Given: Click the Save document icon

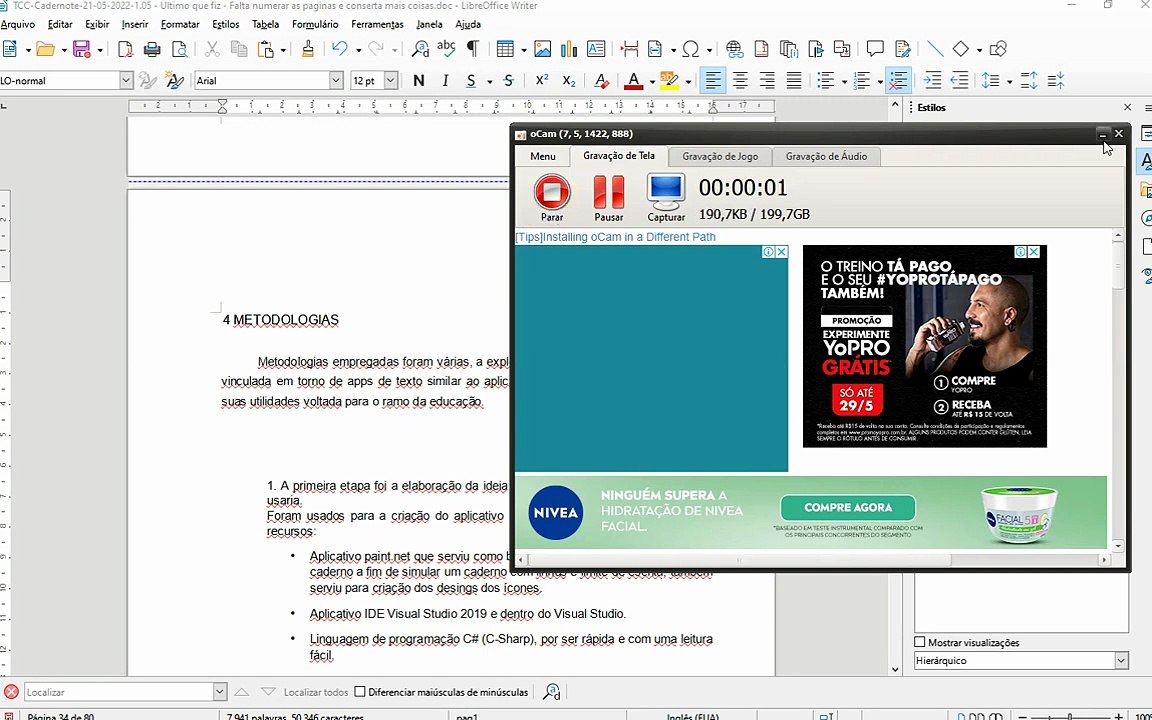Looking at the screenshot, I should click(x=82, y=49).
